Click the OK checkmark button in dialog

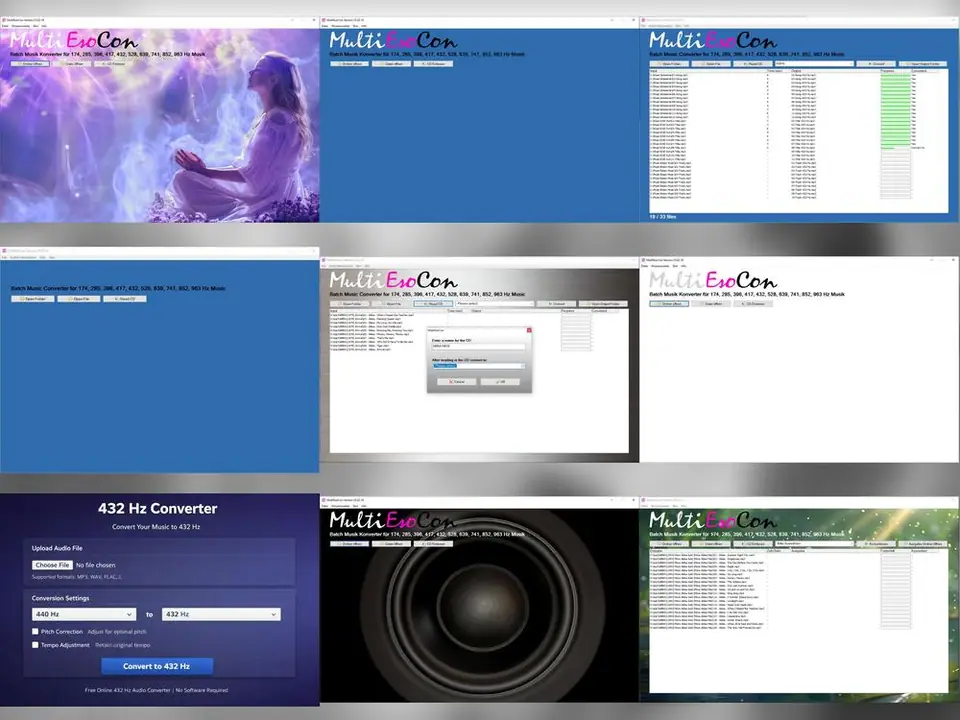(499, 381)
